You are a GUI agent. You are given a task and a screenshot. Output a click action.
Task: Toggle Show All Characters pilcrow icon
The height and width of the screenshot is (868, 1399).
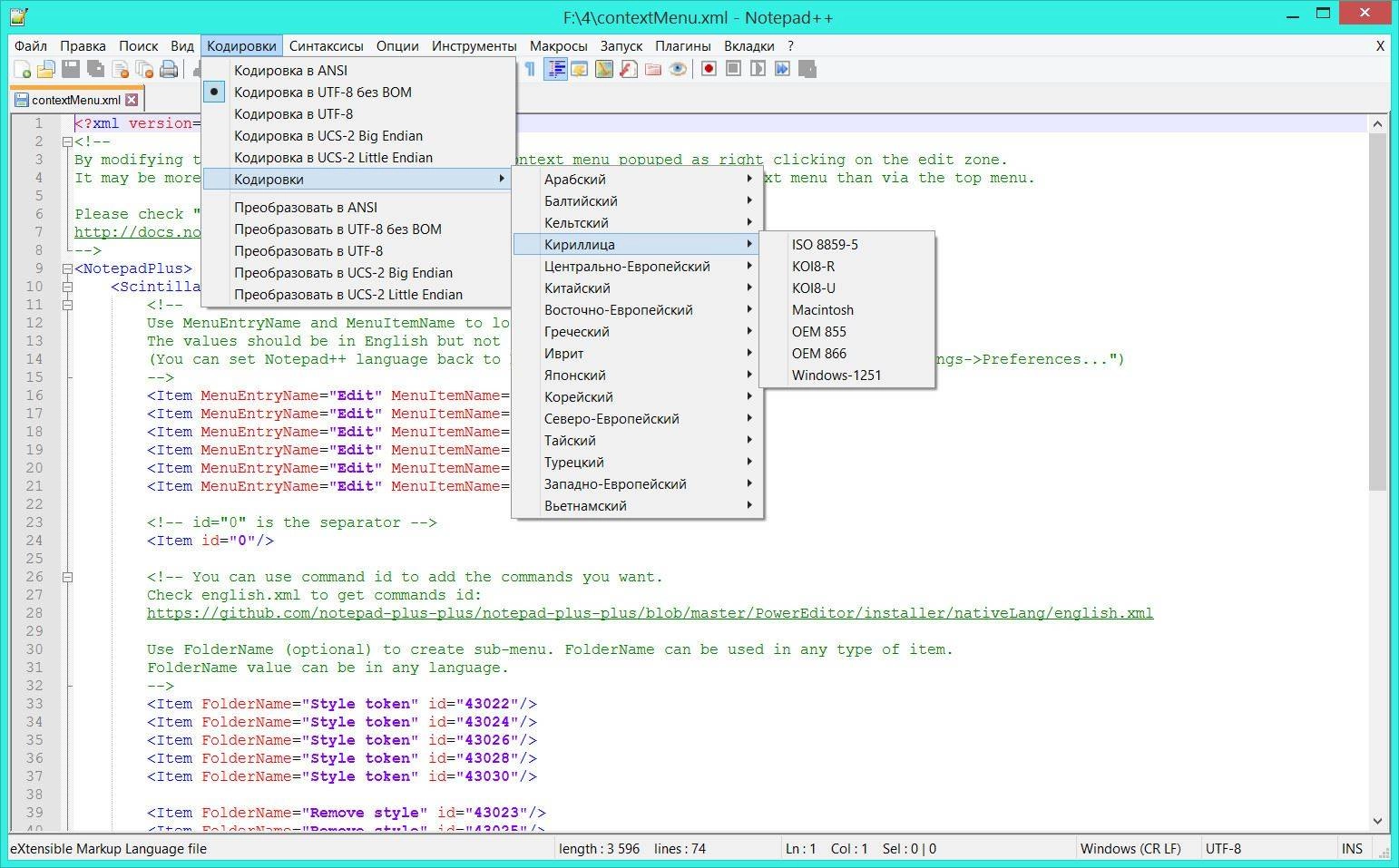click(530, 69)
